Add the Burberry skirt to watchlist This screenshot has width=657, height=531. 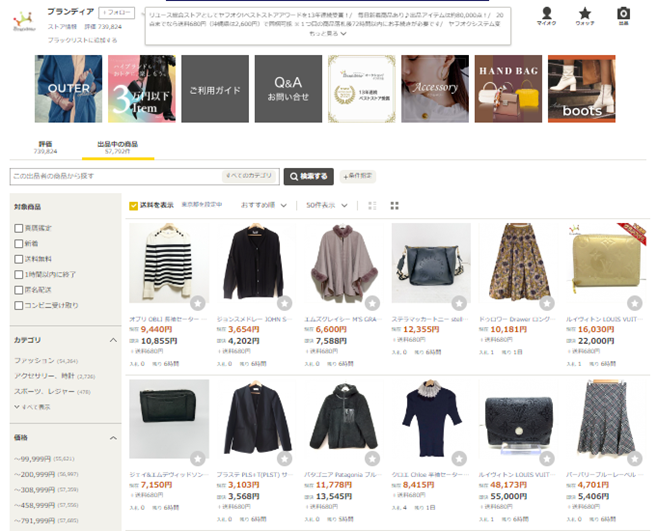635,458
